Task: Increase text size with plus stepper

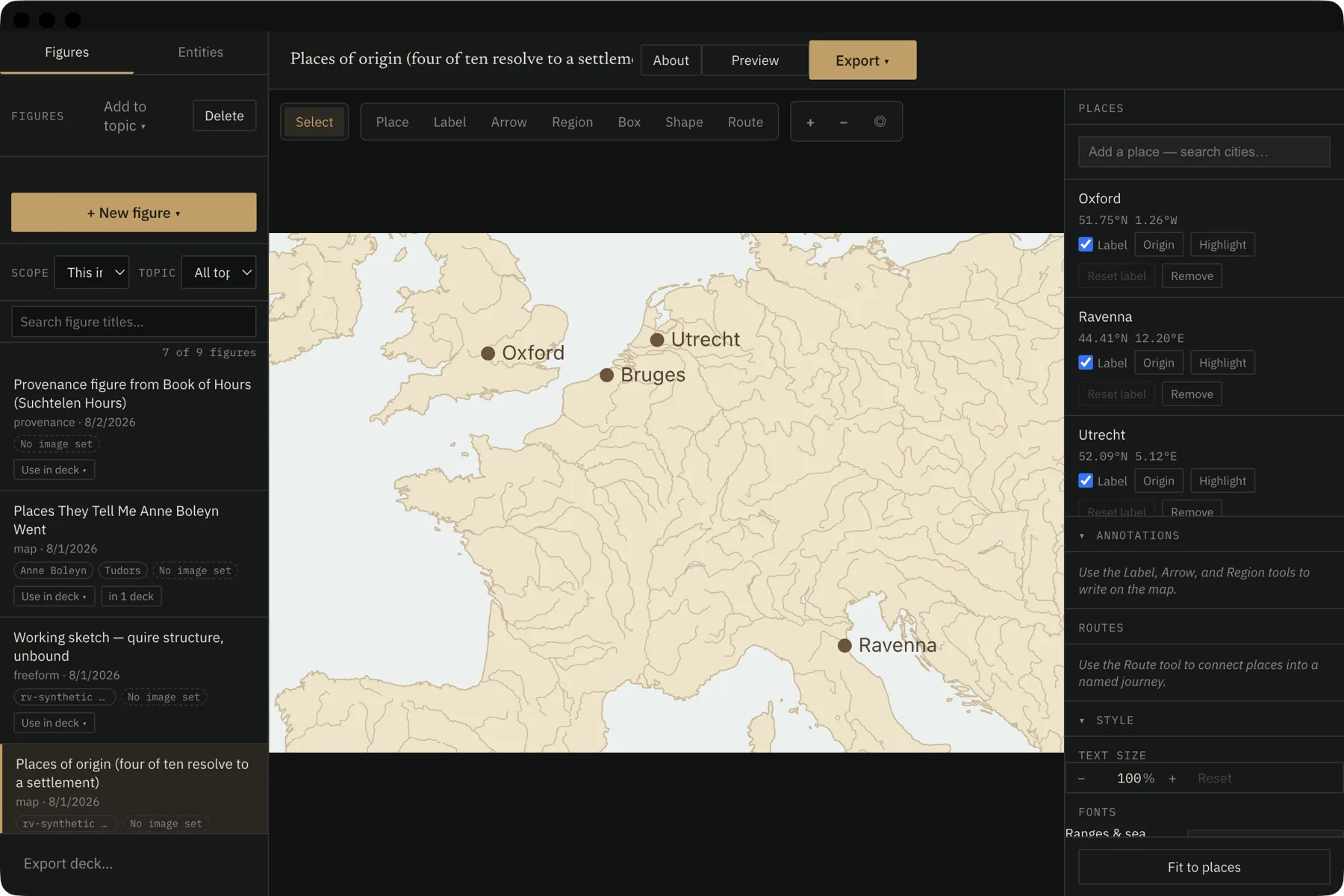Action: [x=1172, y=778]
